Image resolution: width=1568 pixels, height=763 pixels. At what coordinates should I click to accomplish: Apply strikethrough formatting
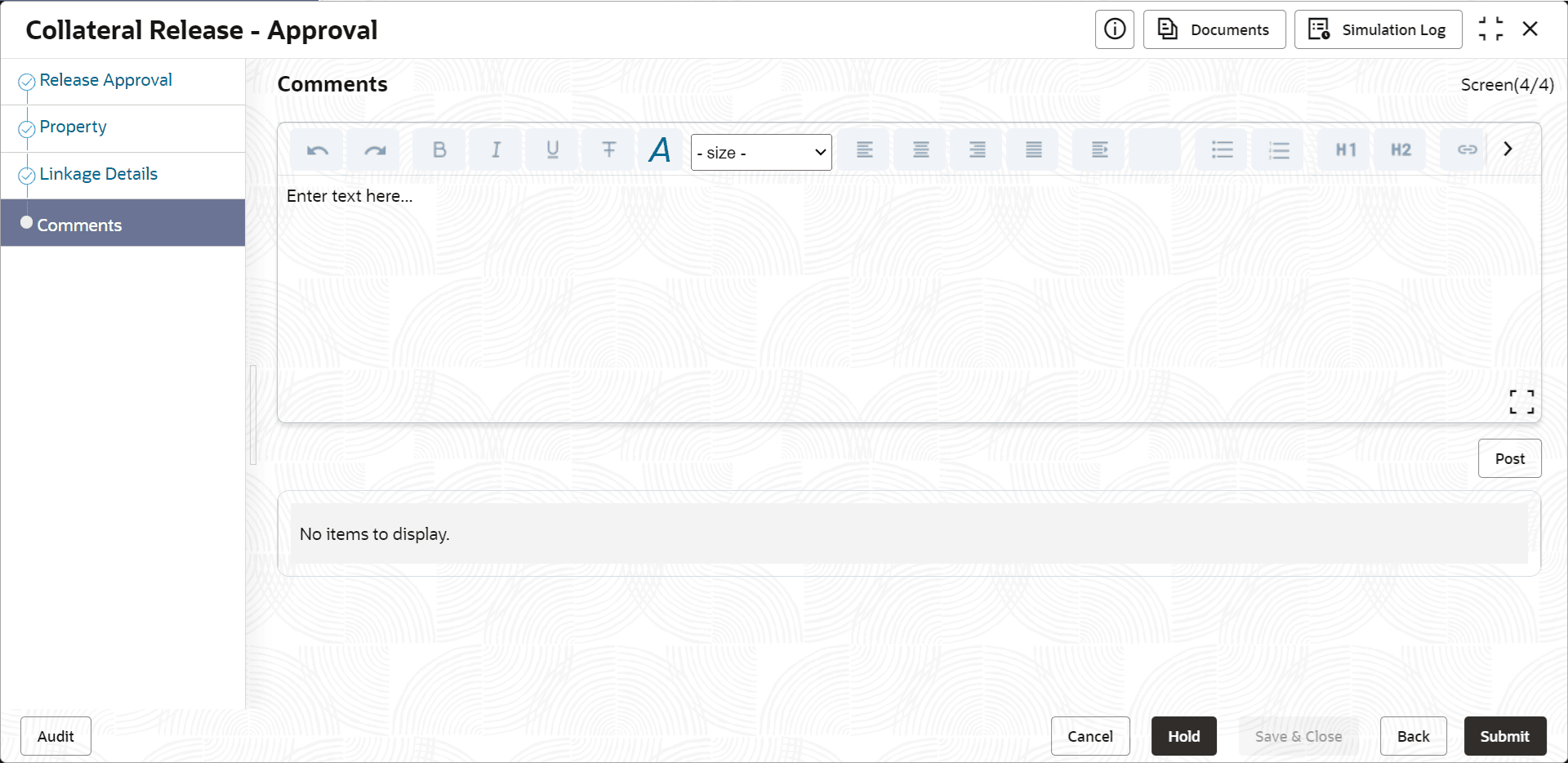608,150
